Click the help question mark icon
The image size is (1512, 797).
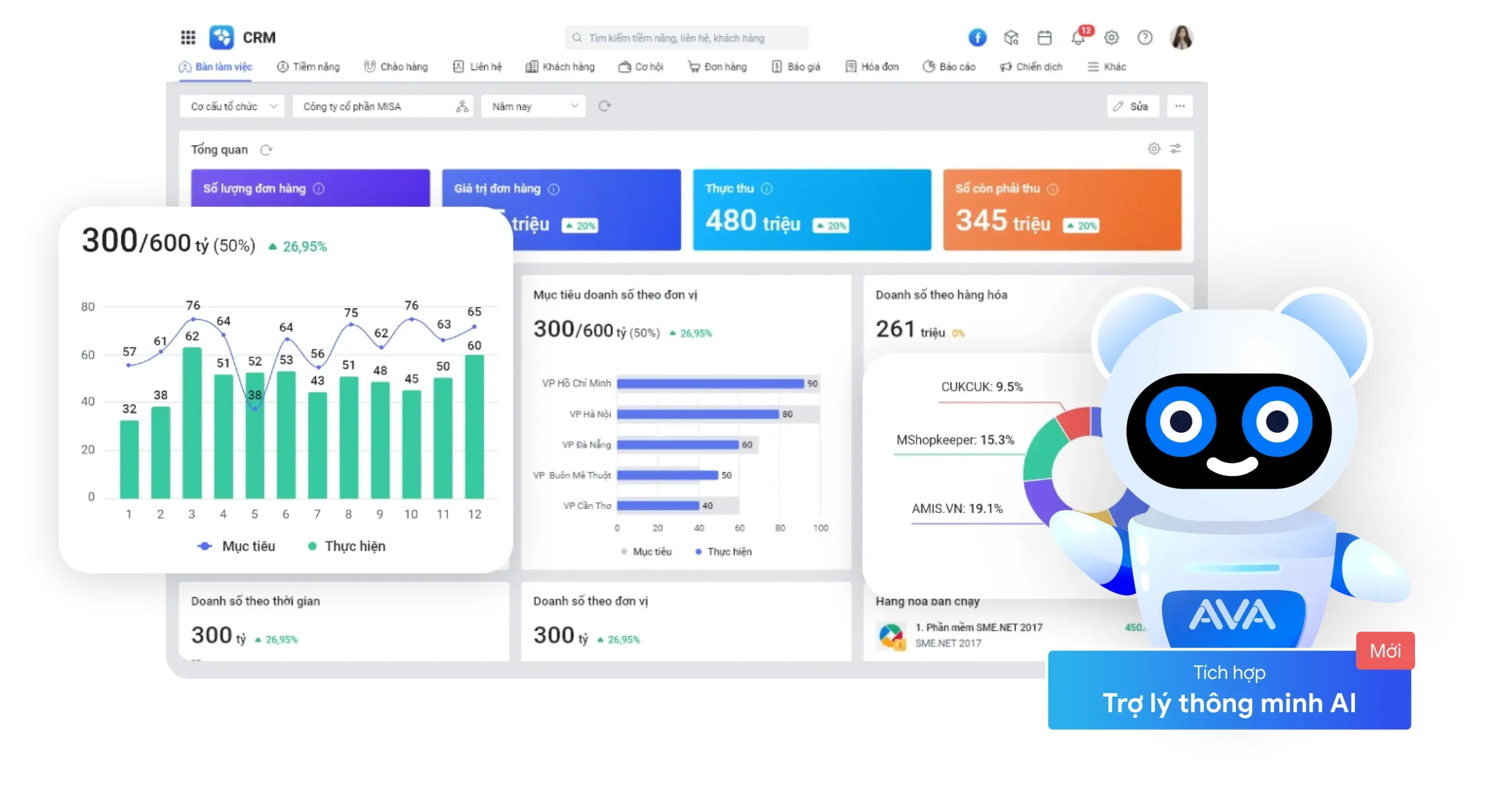point(1145,38)
